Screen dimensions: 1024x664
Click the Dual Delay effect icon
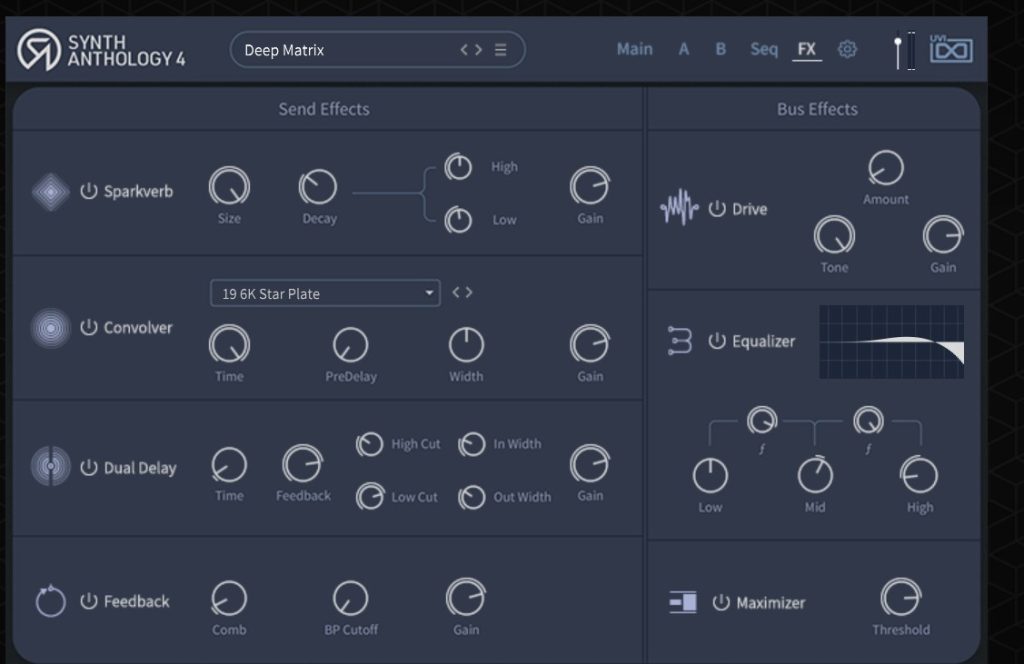point(50,467)
